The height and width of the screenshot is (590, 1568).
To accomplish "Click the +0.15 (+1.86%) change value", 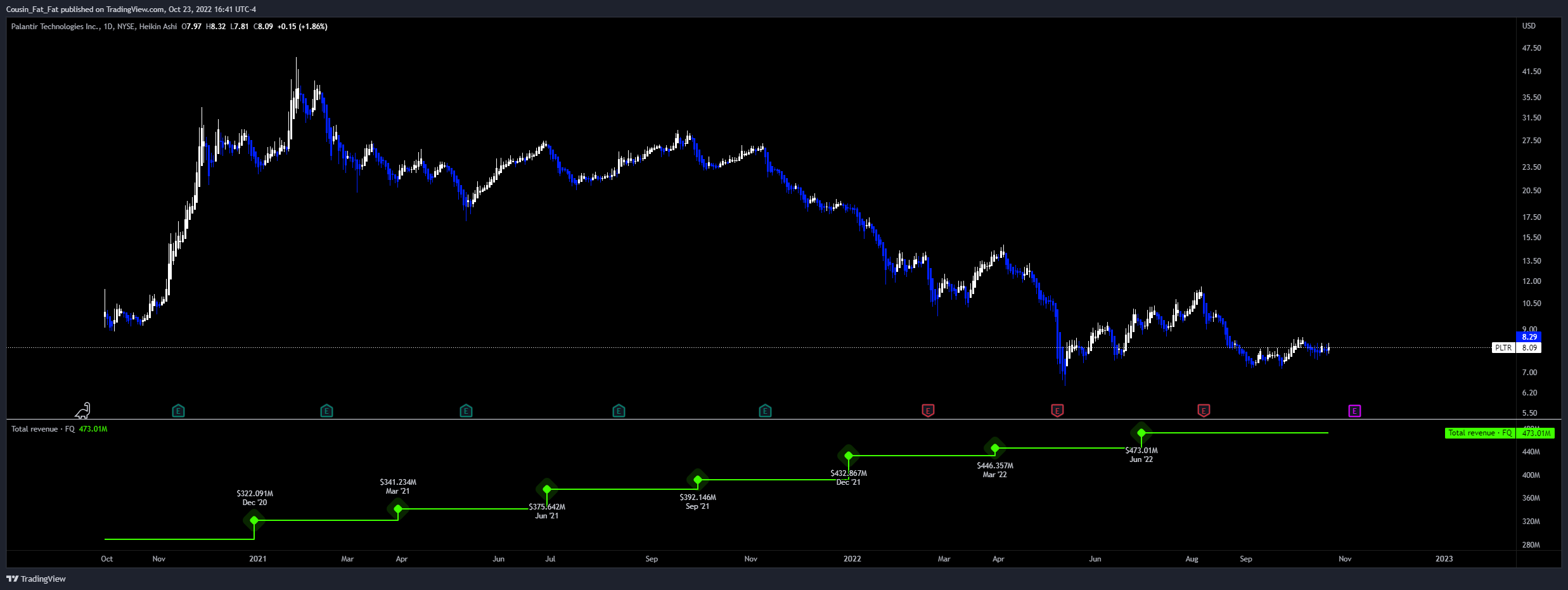I will [x=302, y=27].
